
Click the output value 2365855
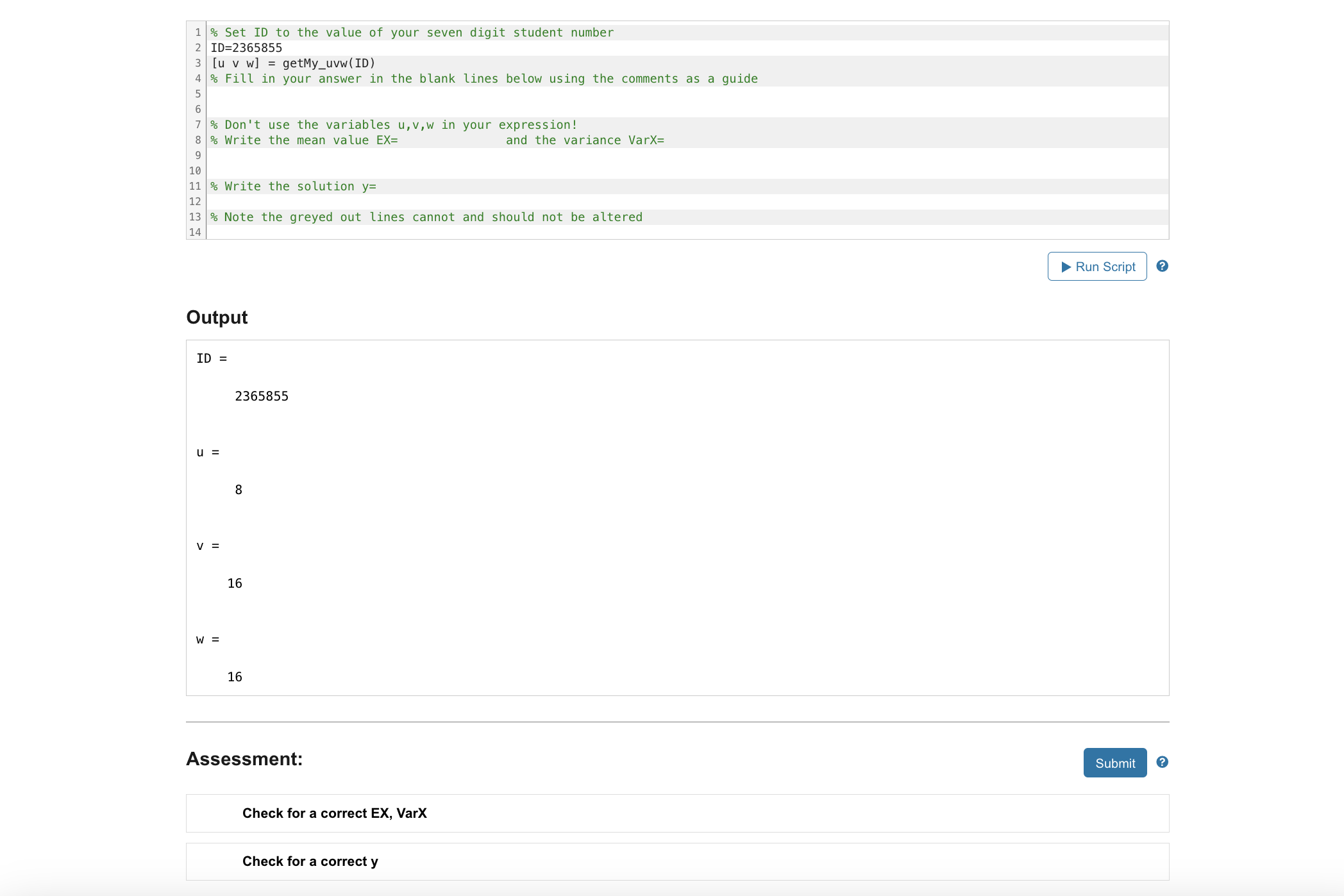click(x=262, y=396)
